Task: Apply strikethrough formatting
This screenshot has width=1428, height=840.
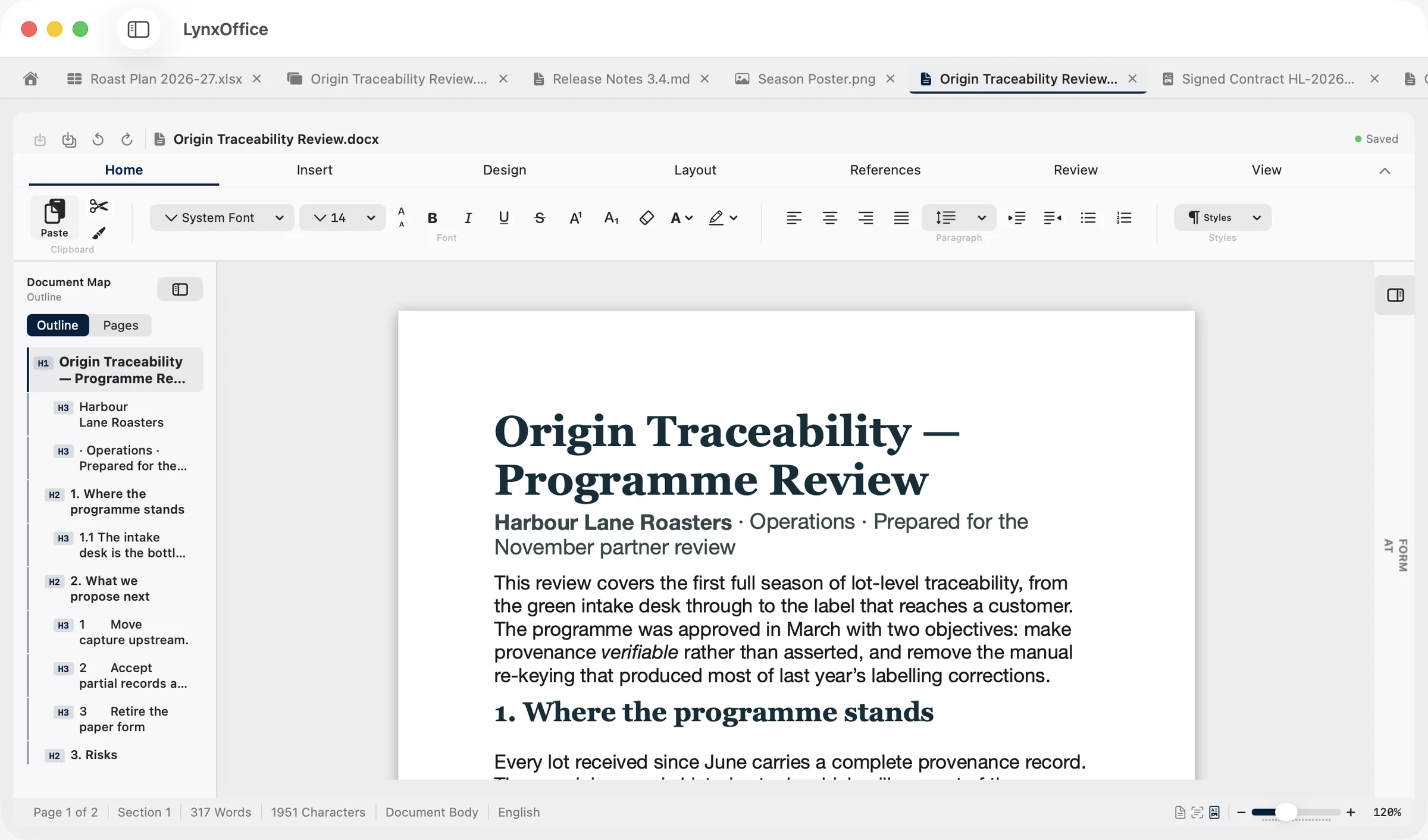Action: click(540, 218)
